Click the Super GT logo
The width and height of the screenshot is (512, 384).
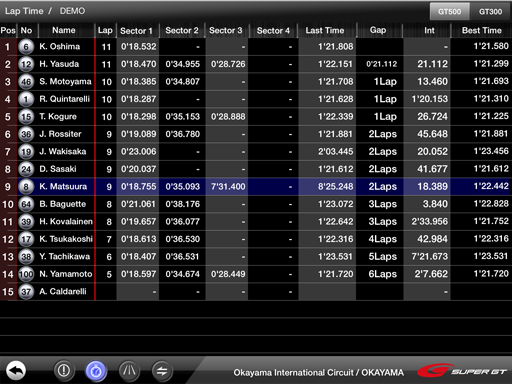(x=462, y=371)
